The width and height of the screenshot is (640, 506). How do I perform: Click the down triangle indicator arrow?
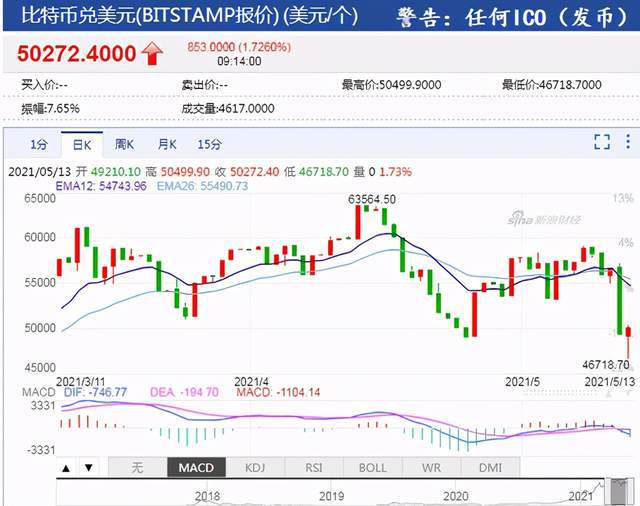coord(89,468)
